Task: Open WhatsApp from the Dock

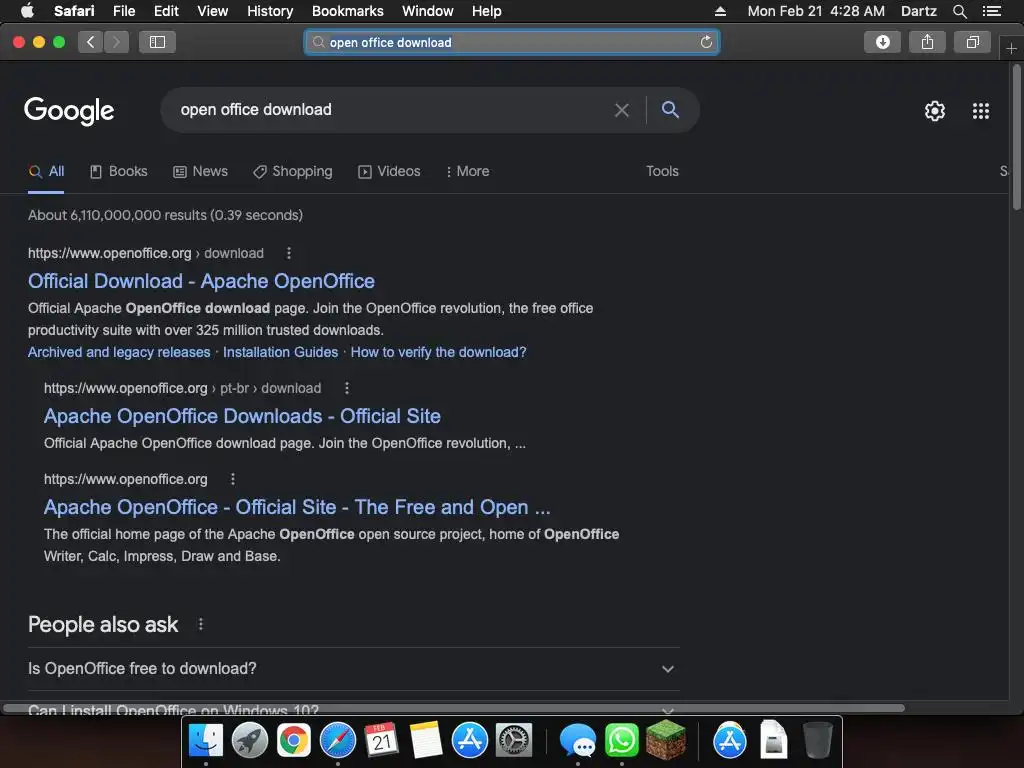Action: (621, 741)
